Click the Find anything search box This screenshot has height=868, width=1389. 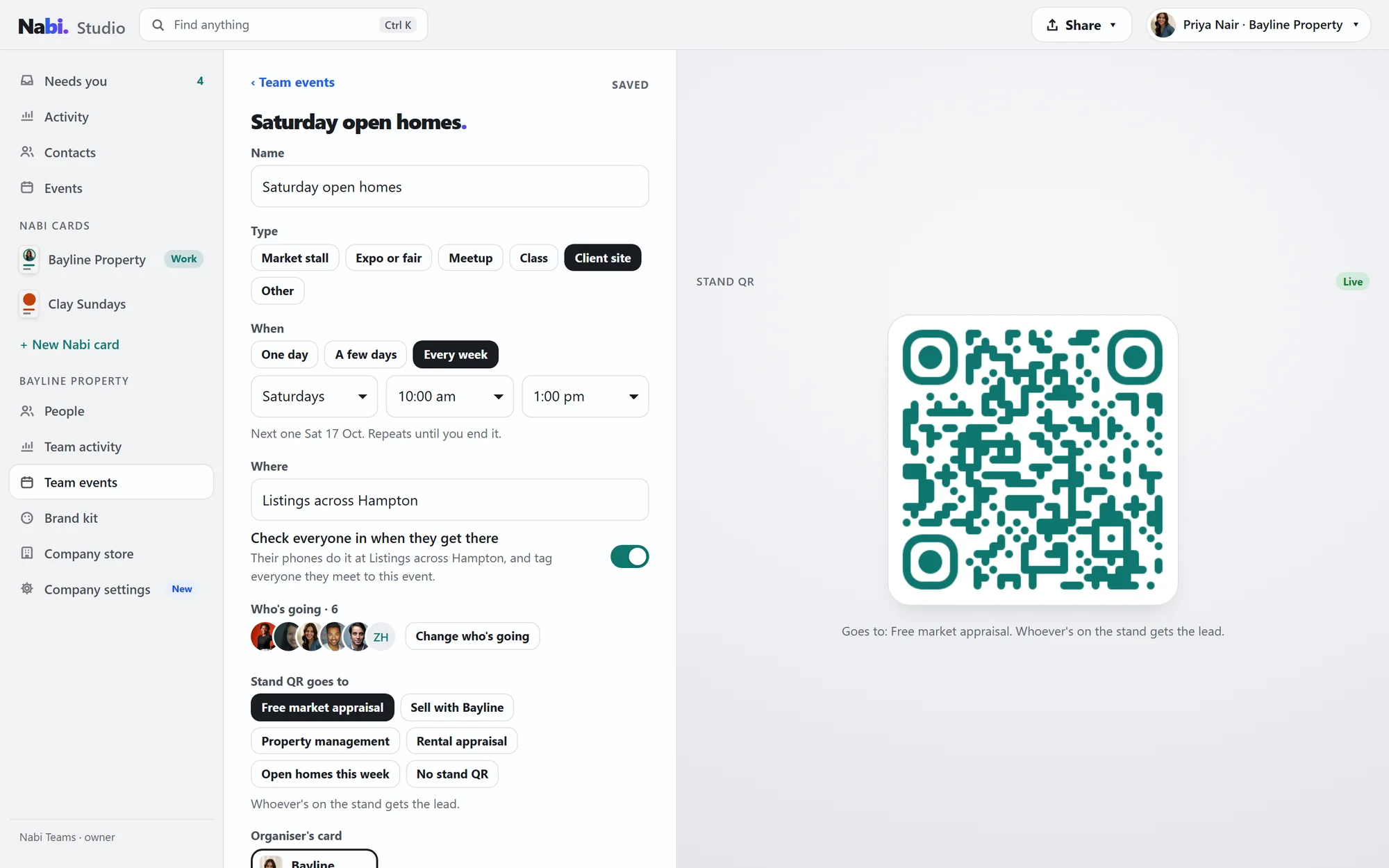pos(283,25)
